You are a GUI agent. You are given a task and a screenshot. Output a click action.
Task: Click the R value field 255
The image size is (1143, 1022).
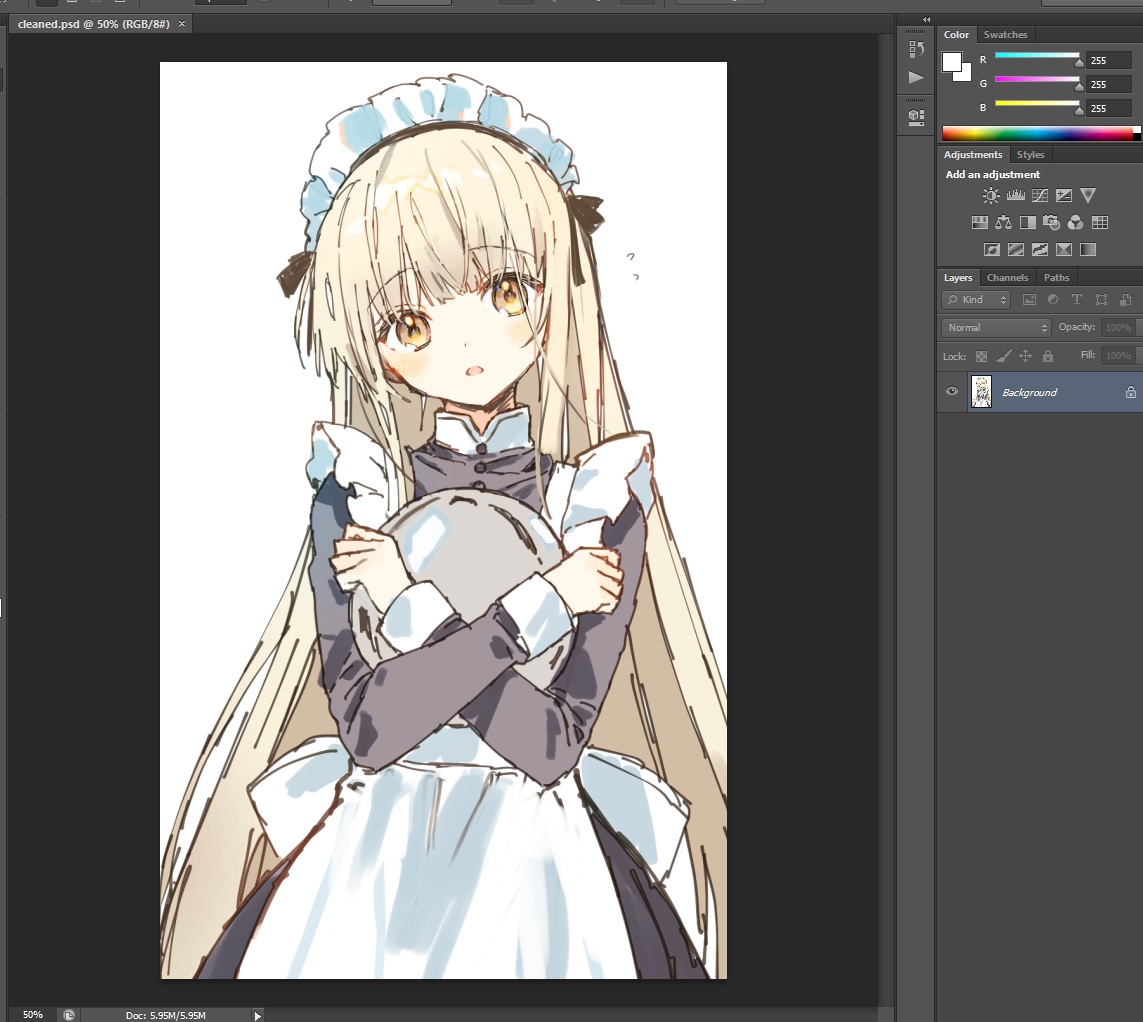pos(1109,61)
